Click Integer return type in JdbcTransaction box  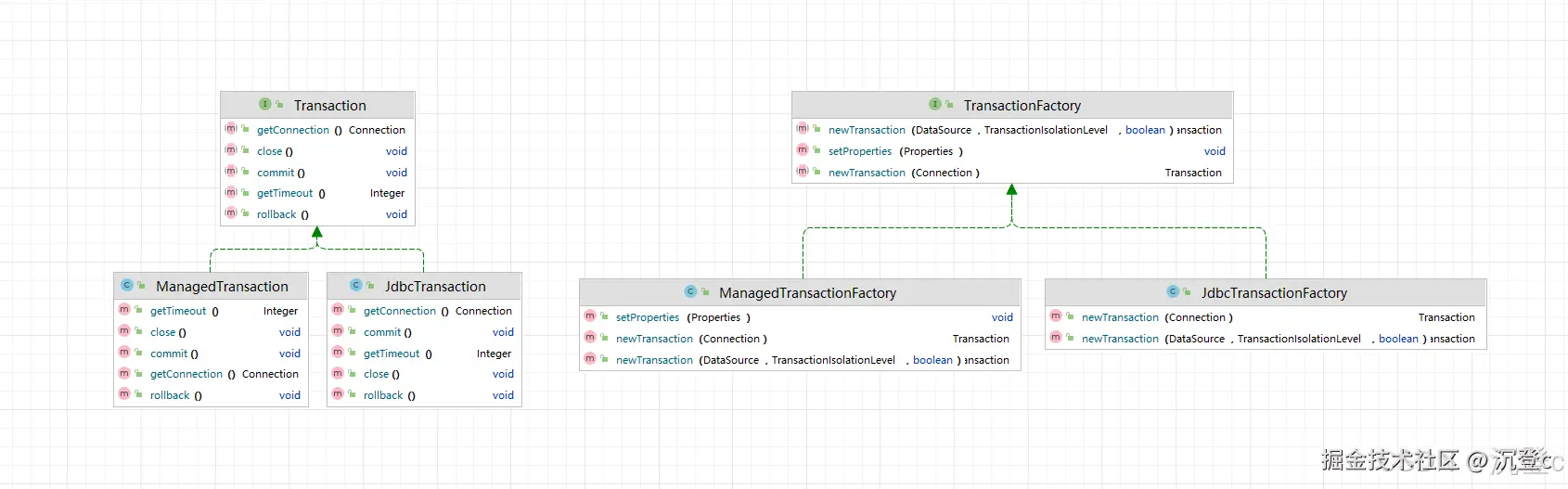(494, 354)
